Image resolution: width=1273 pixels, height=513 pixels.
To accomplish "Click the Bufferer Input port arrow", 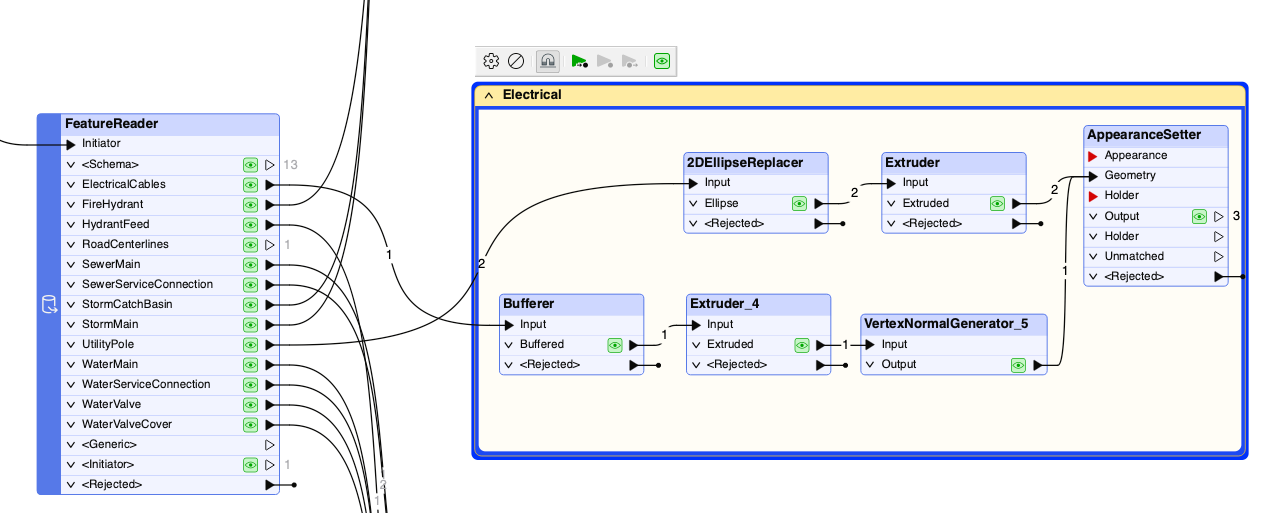I will 511,324.
